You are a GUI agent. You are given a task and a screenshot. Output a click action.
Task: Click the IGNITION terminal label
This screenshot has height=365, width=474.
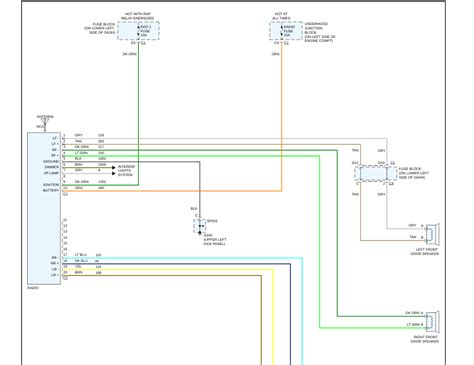point(51,185)
